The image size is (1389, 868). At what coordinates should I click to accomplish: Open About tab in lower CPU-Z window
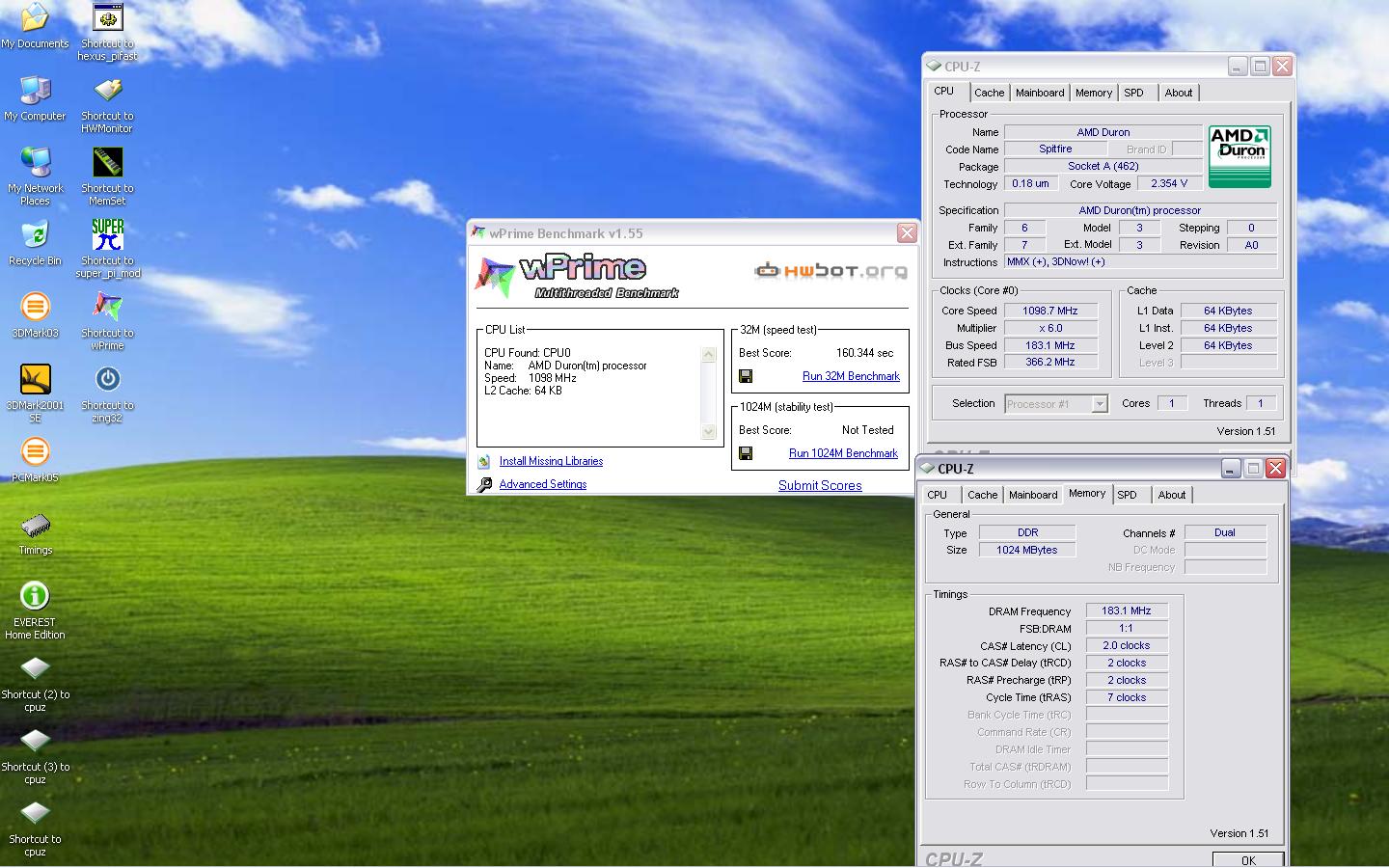click(1172, 495)
